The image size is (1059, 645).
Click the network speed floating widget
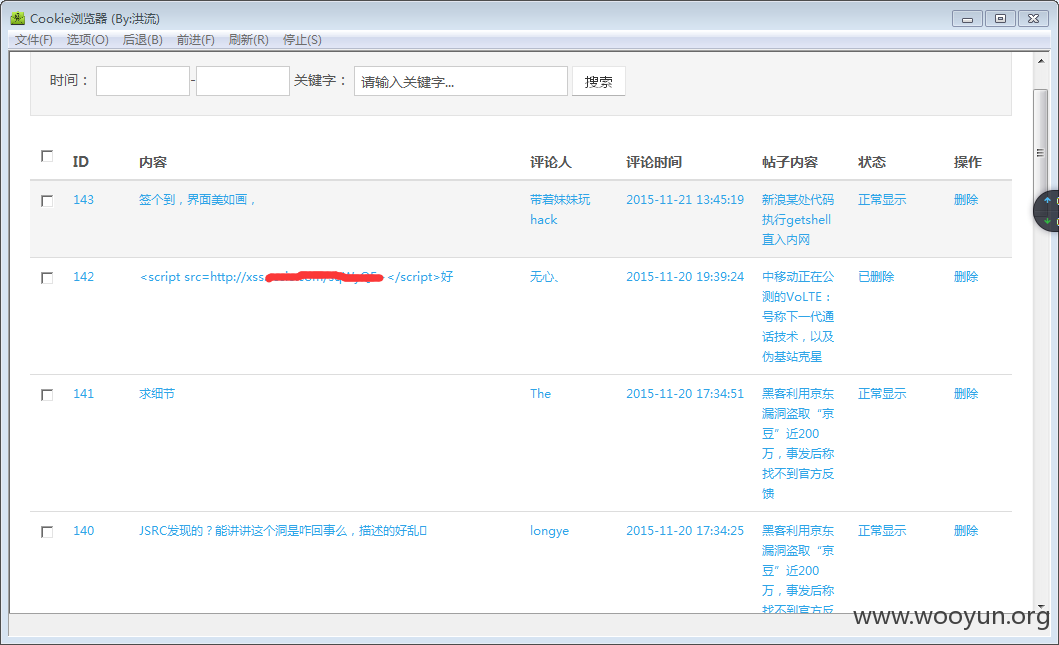1047,211
